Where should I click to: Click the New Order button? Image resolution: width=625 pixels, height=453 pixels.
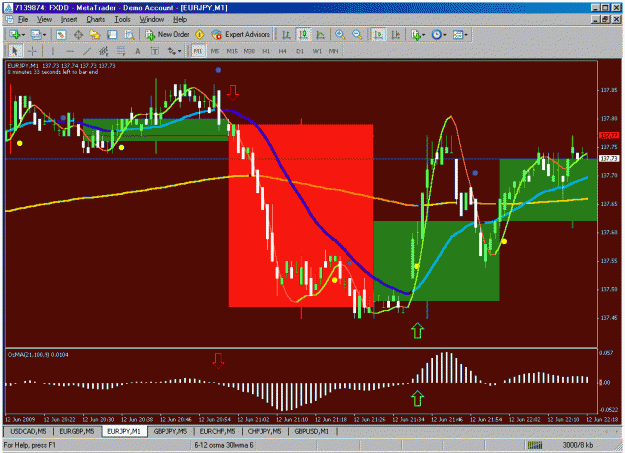(167, 35)
